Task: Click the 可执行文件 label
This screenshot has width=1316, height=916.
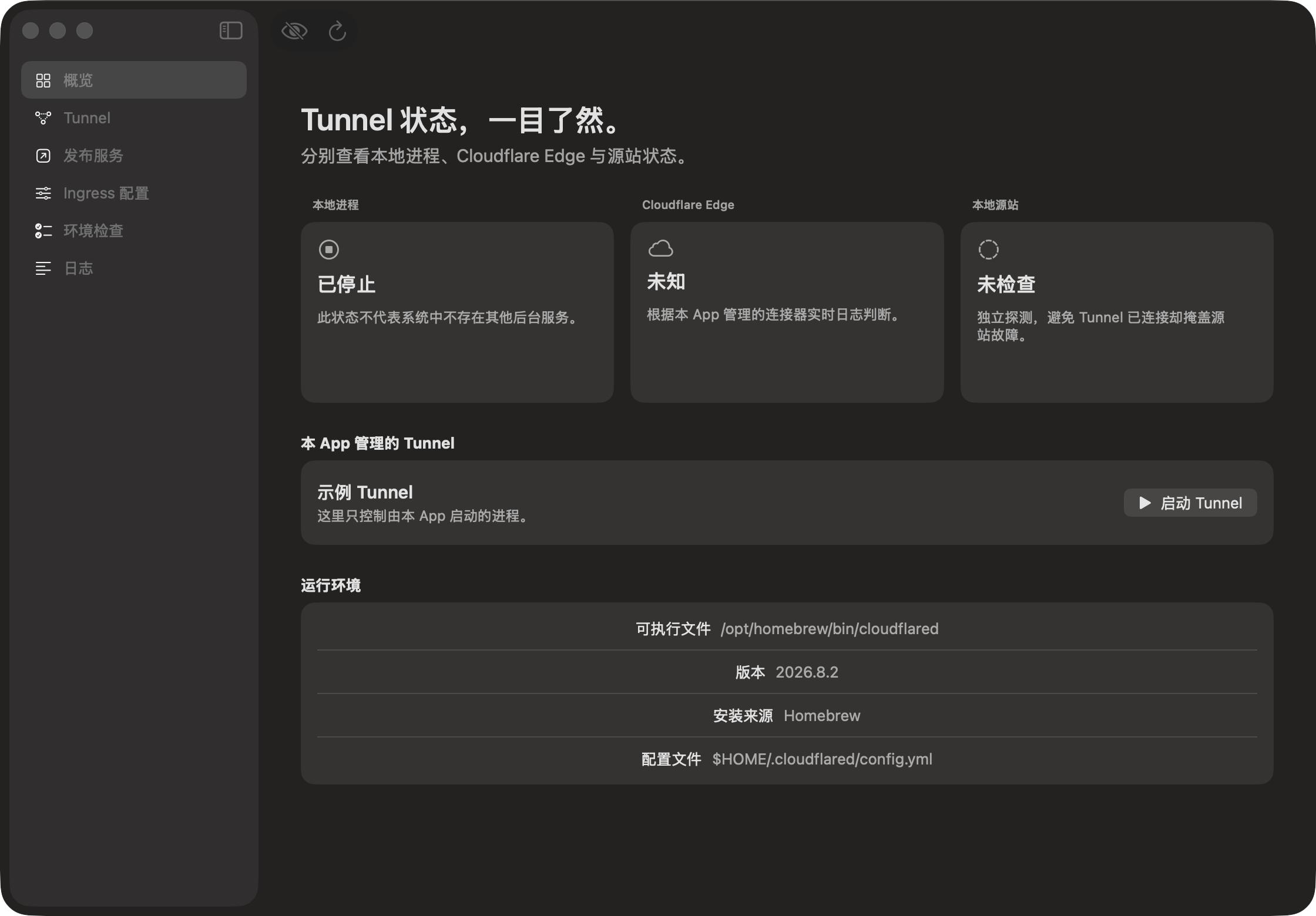Action: pyautogui.click(x=673, y=629)
